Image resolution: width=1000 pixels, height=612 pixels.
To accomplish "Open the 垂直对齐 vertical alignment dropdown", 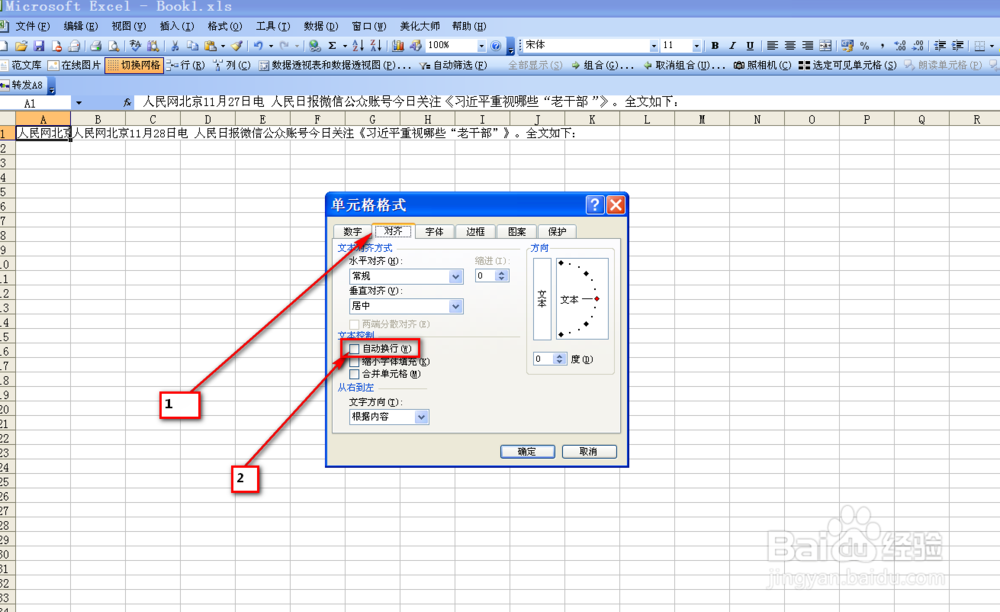I will (455, 306).
